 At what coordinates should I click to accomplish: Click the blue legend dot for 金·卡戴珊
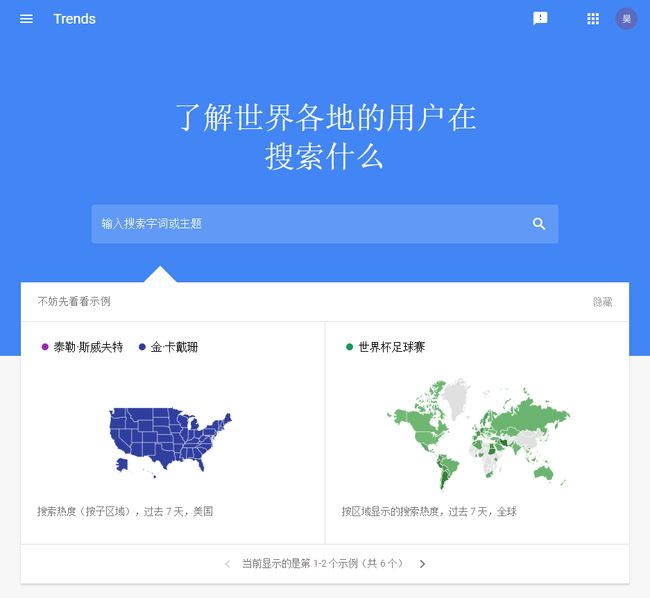tap(142, 347)
